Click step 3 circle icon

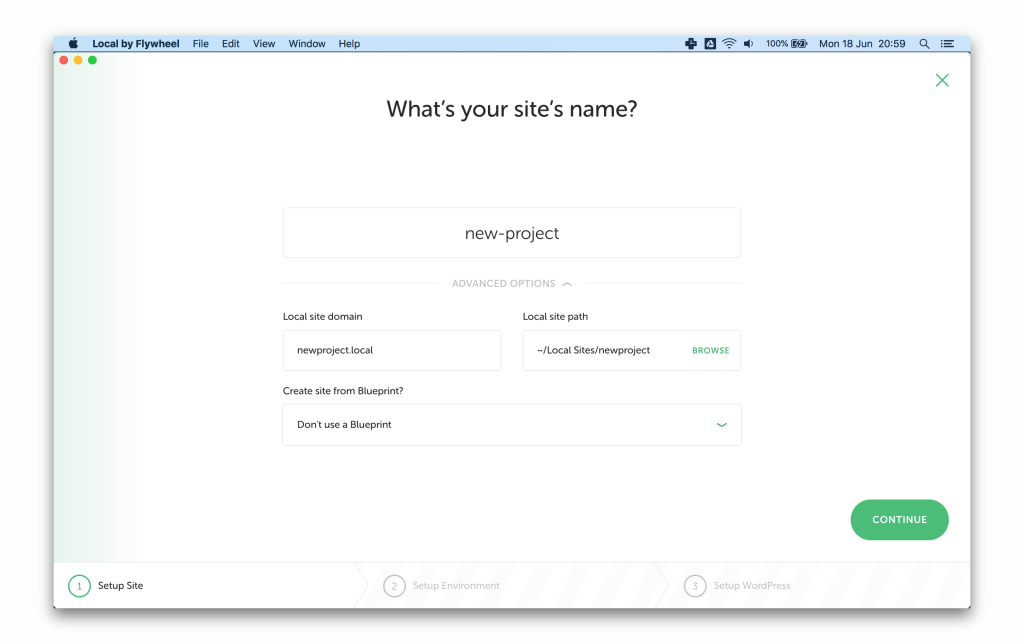pyautogui.click(x=695, y=586)
